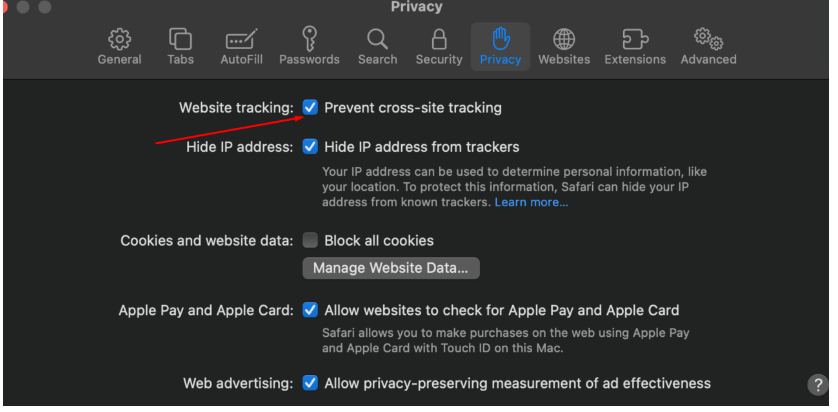
Task: Click the Privacy tab label
Action: tap(500, 59)
